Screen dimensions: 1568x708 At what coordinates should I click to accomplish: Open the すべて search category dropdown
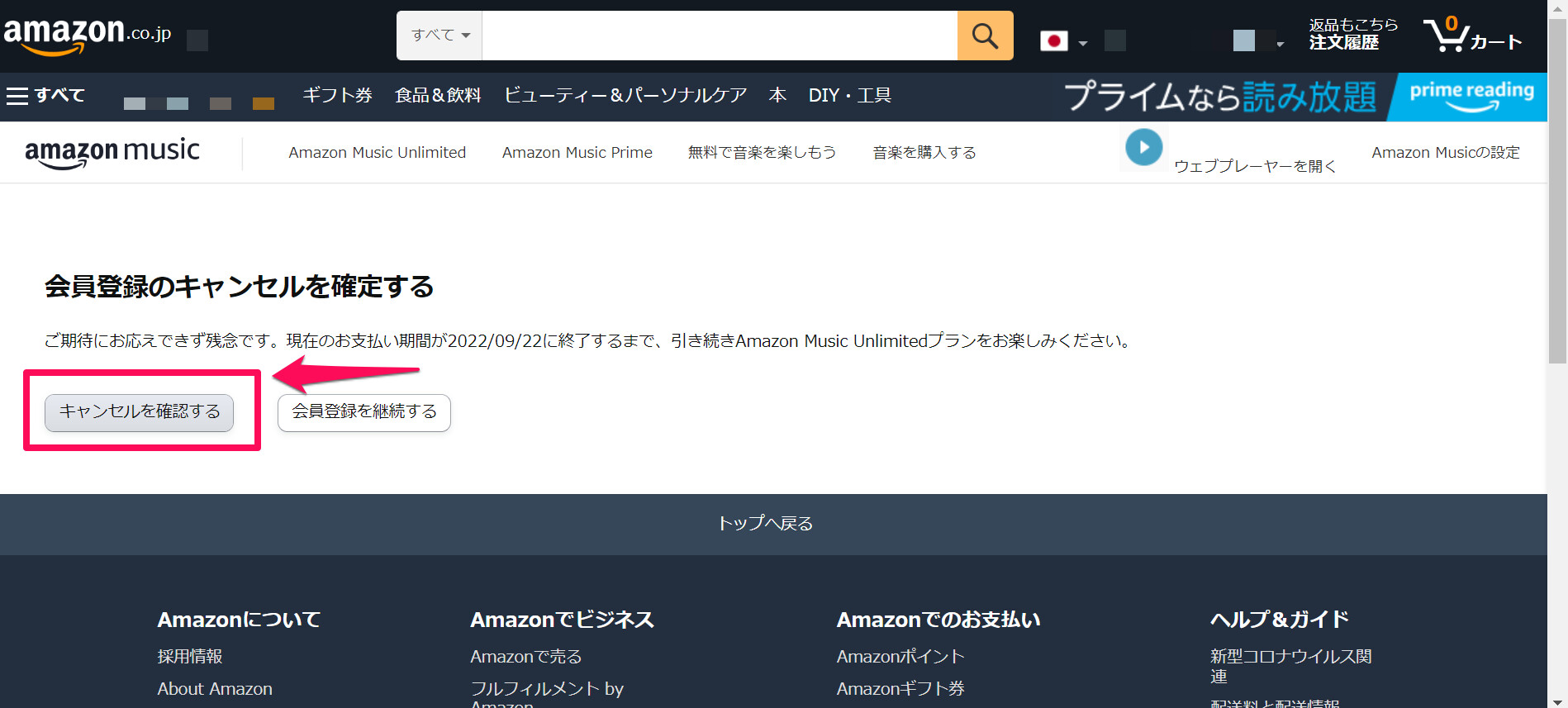click(x=440, y=36)
